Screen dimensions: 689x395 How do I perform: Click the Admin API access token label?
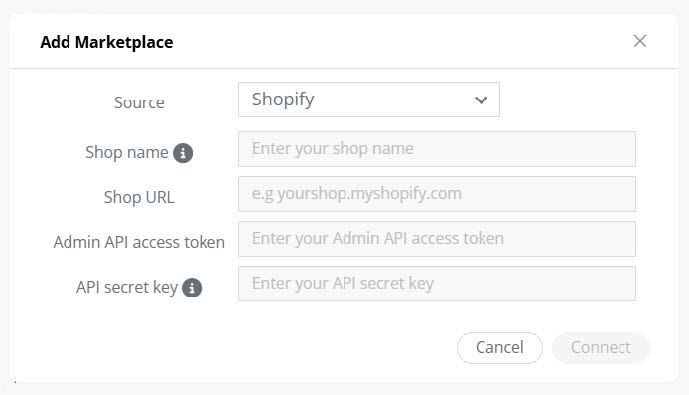139,242
